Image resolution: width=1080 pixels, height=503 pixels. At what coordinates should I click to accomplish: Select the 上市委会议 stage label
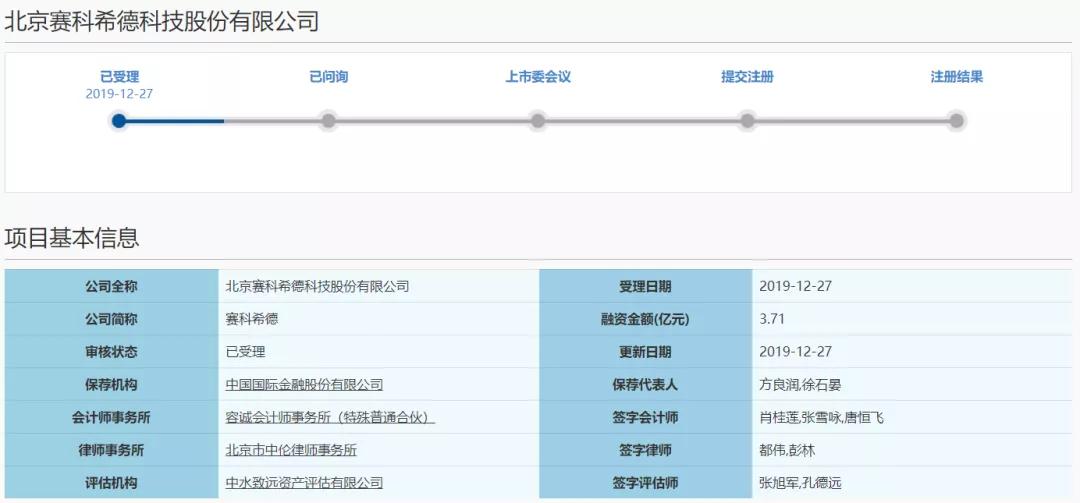pyautogui.click(x=538, y=77)
